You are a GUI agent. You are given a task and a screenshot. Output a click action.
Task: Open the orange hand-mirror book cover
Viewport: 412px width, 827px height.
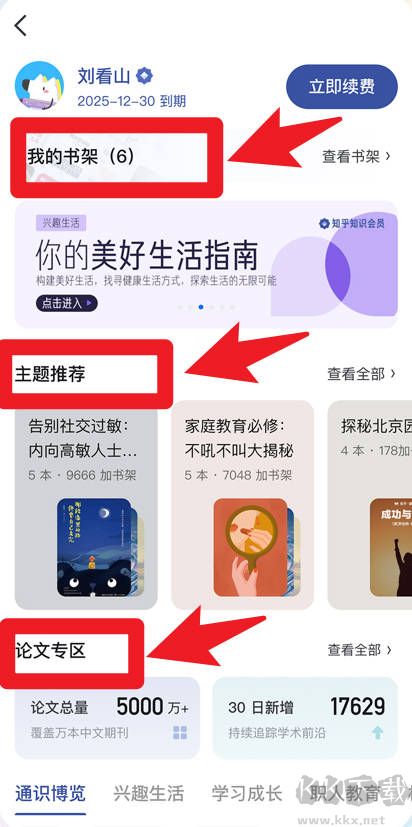coord(251,547)
